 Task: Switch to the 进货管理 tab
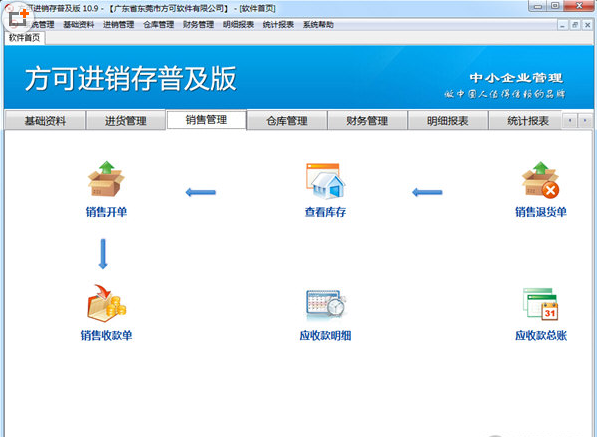coord(126,121)
